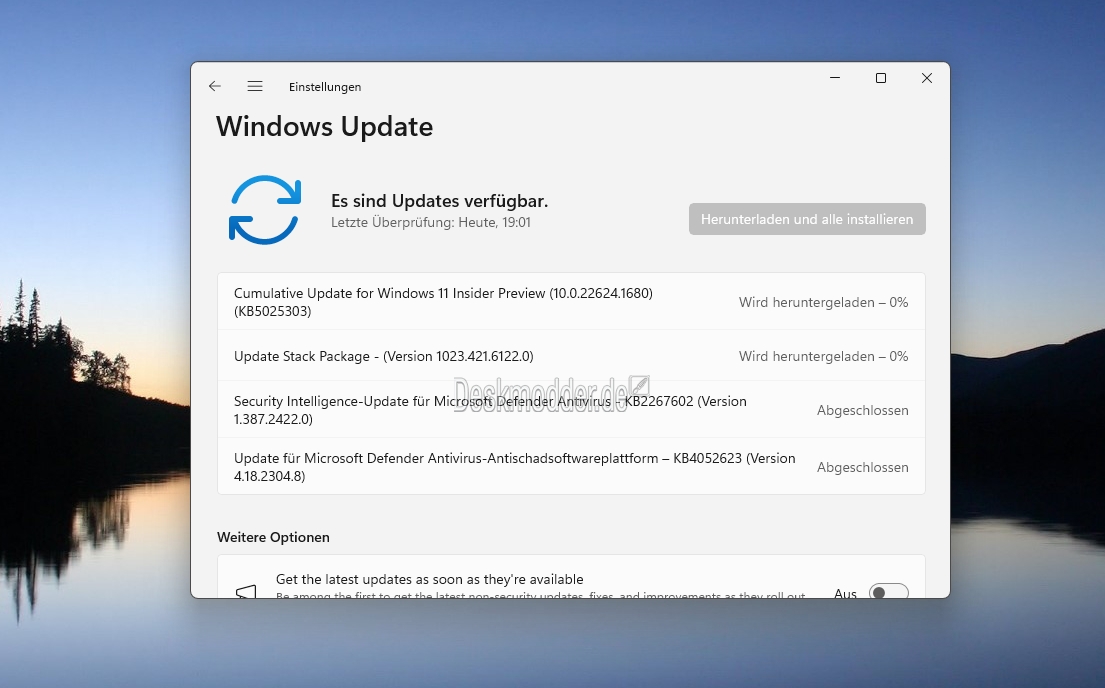
Task: Click the 'Einstellungen' window title
Action: pos(325,87)
